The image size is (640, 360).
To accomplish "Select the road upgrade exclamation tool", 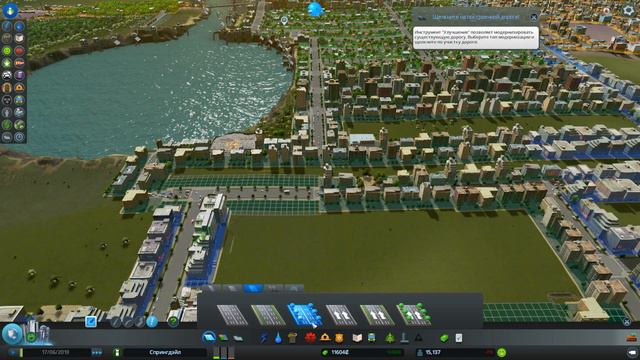I will [152, 322].
